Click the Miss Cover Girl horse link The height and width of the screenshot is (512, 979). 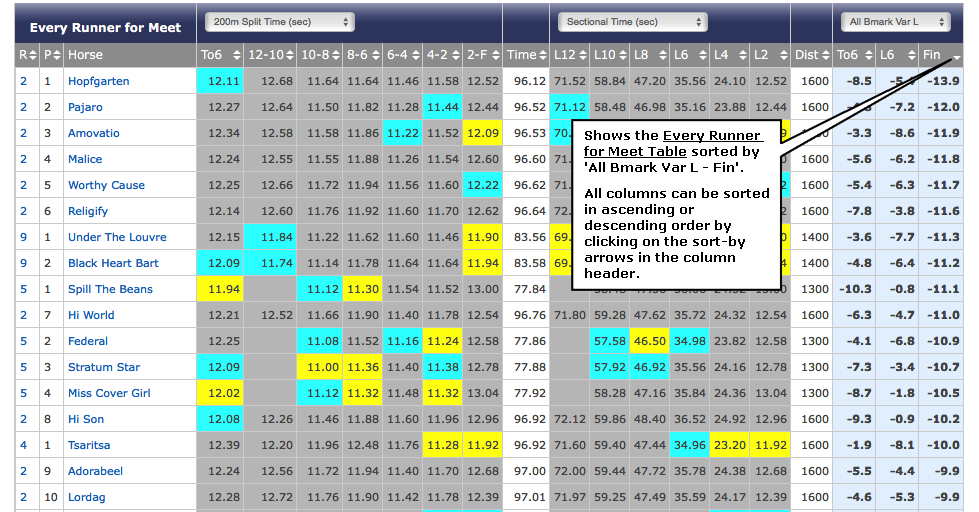pos(109,393)
